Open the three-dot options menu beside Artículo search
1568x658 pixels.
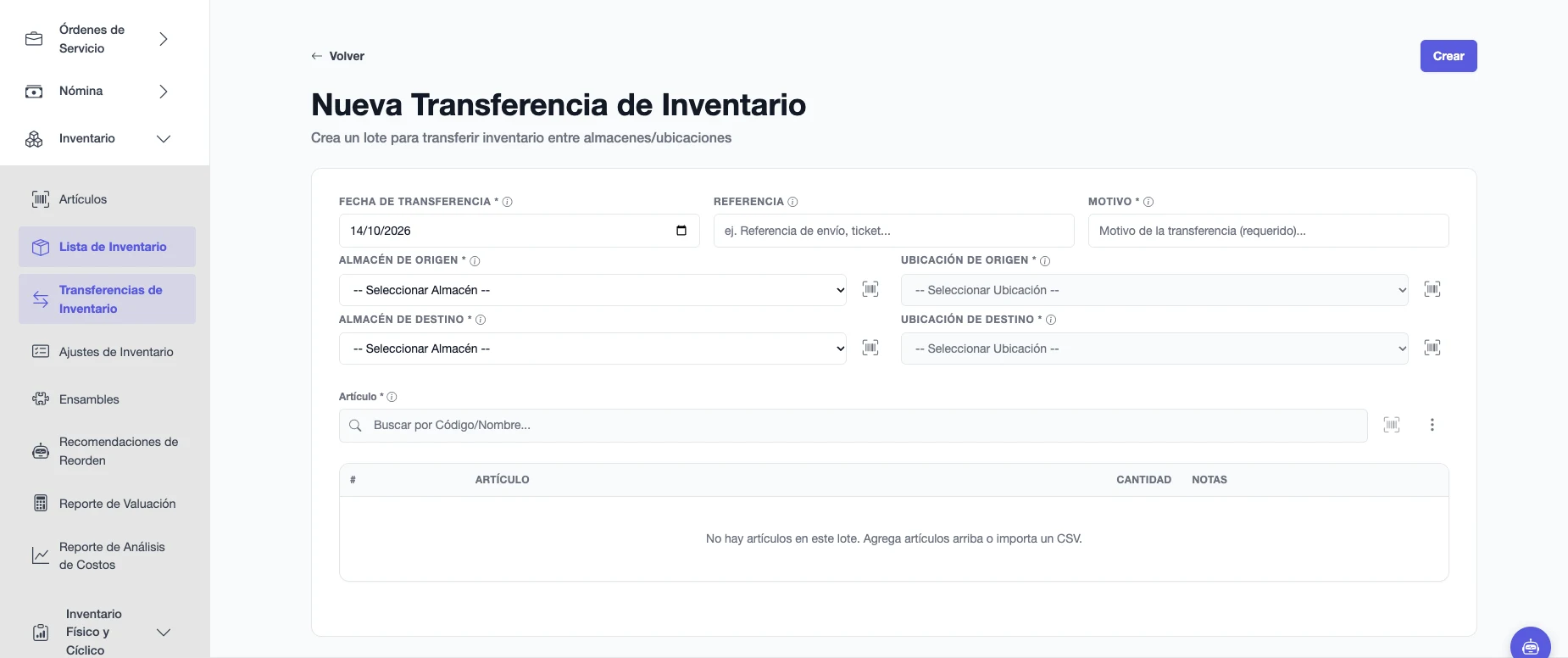1432,425
